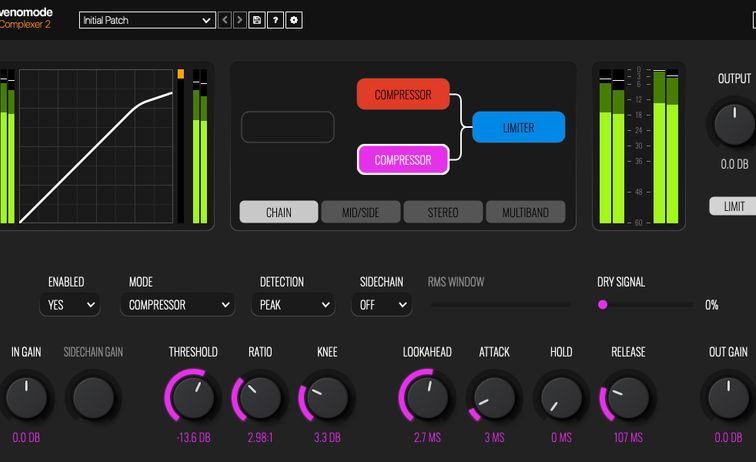Screen dimensions: 756x462
Task: Click the next patch arrow
Action: tap(240, 20)
